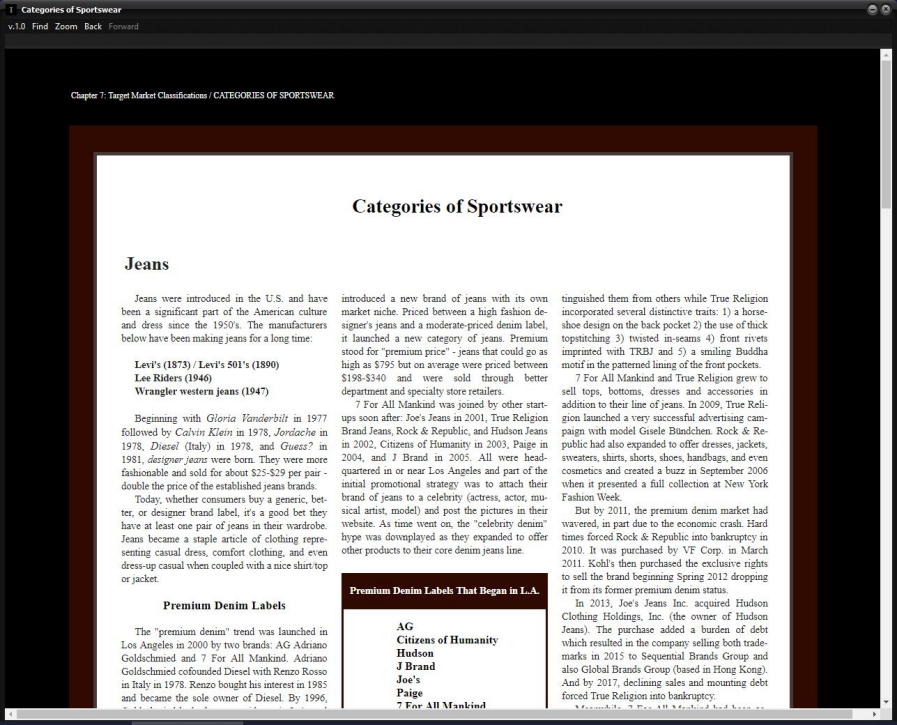Click the vertical scrollbar thumb

pos(887,134)
